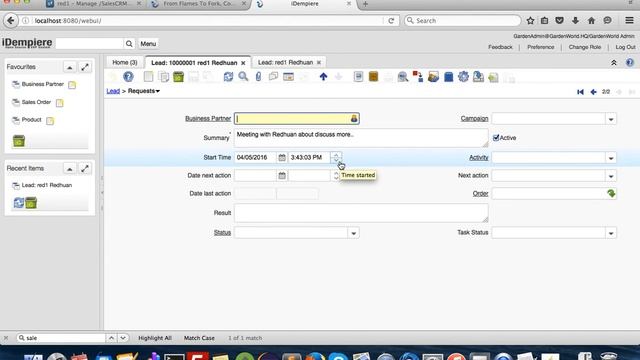Refresh the record with the ReQuery icon
640x360 pixels.
(228, 76)
